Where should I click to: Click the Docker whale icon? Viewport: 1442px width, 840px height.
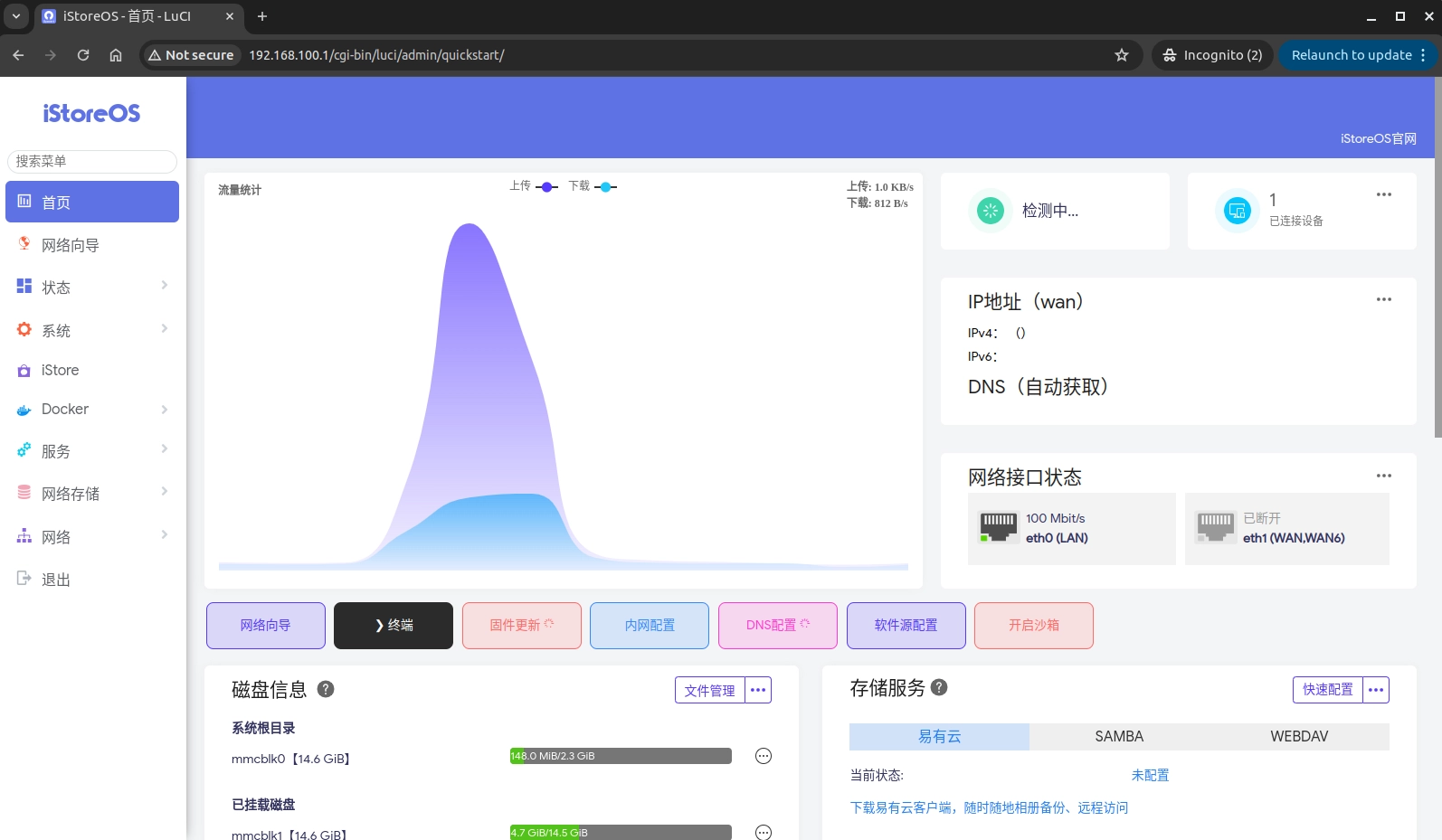point(24,411)
